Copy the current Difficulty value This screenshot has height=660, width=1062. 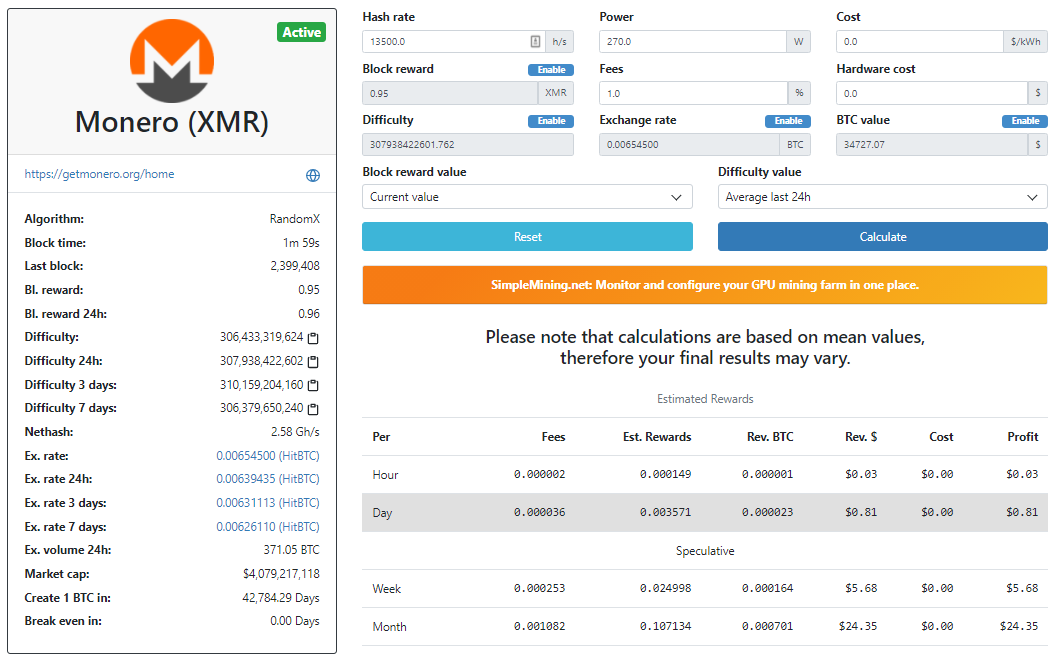point(313,337)
